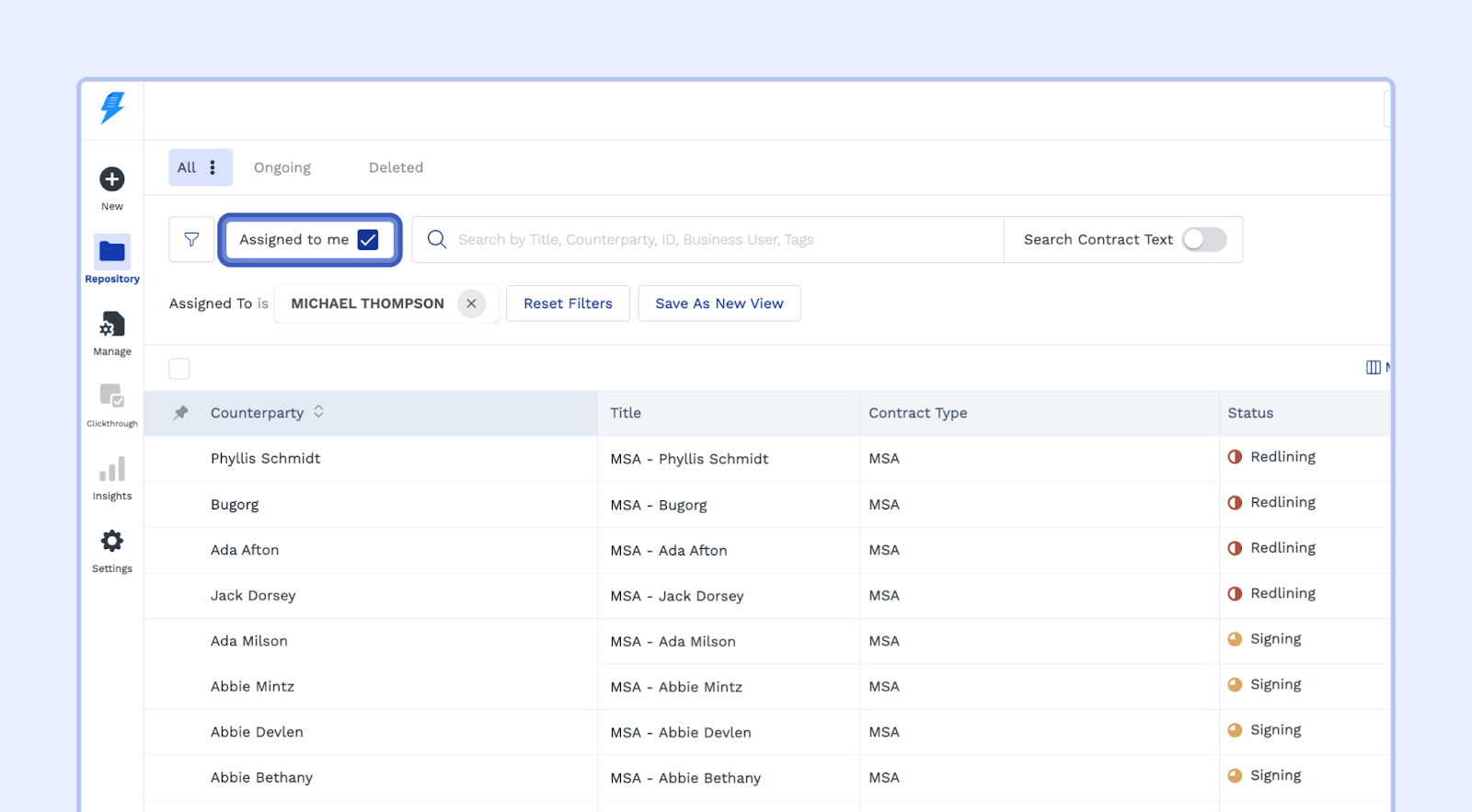Viewport: 1472px width, 812px height.
Task: Enable the Search Contract Text toggle
Action: pos(1203,240)
